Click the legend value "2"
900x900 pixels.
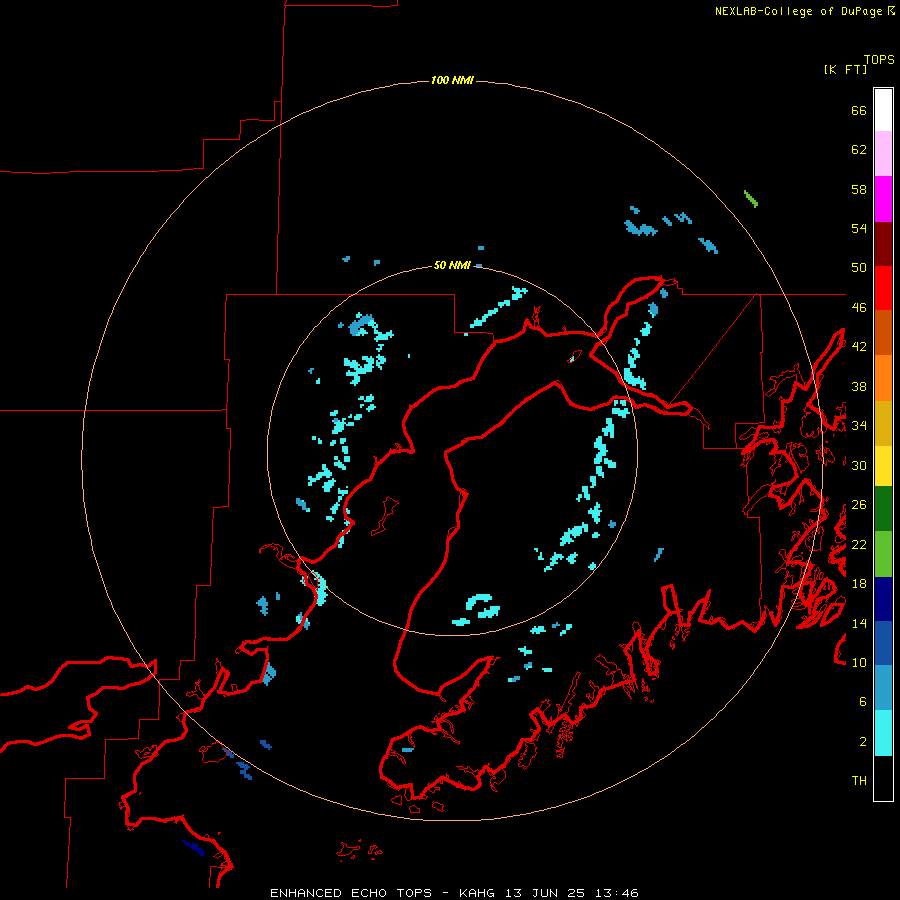pyautogui.click(x=863, y=742)
